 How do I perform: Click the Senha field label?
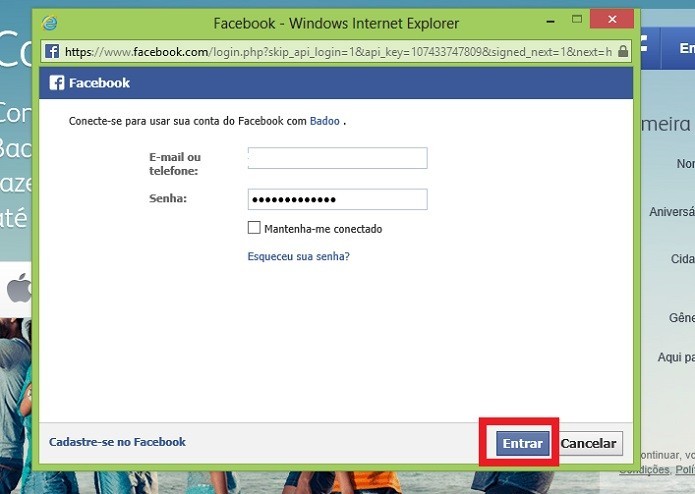[168, 198]
